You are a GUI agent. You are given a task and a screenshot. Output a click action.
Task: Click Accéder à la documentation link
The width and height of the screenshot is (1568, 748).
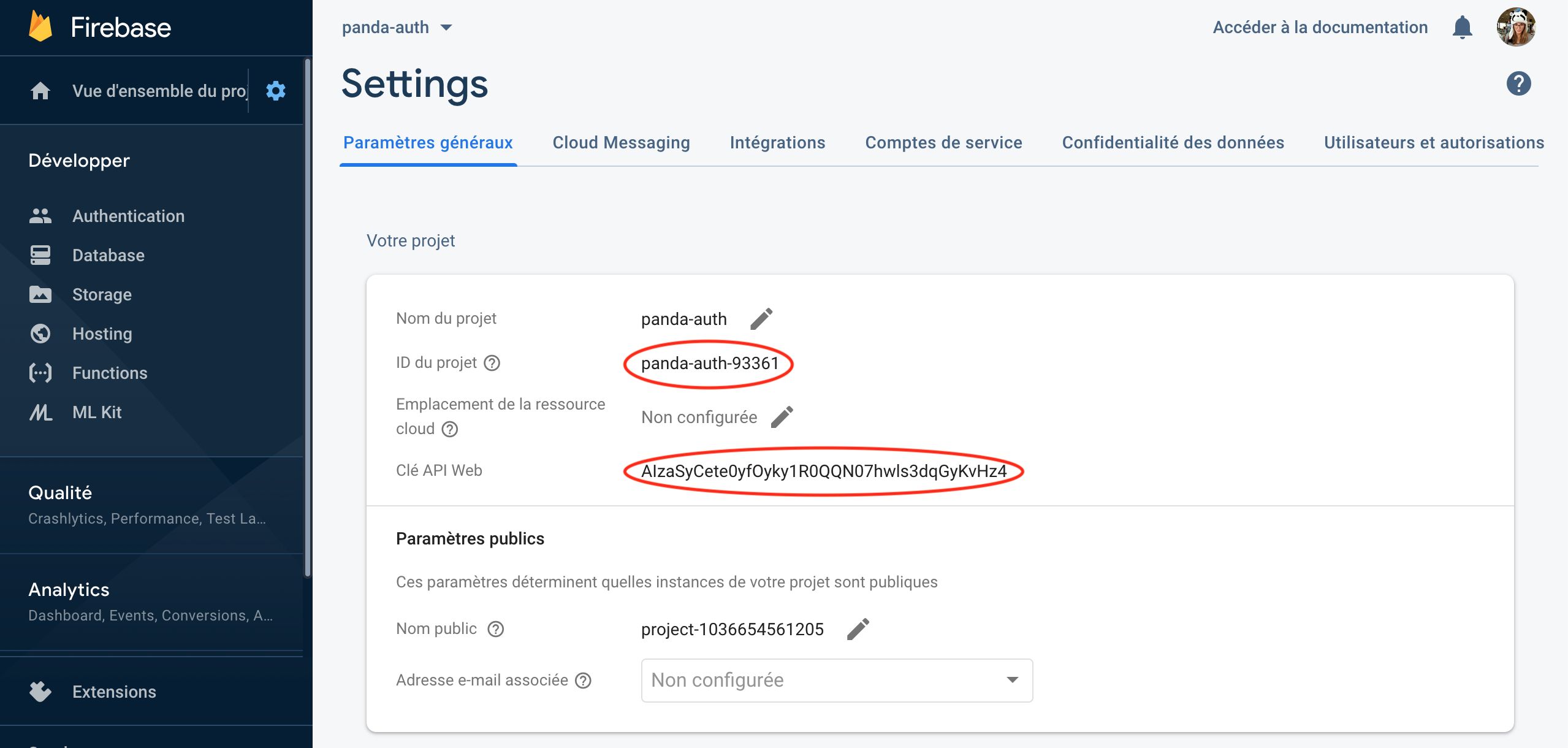coord(1320,27)
